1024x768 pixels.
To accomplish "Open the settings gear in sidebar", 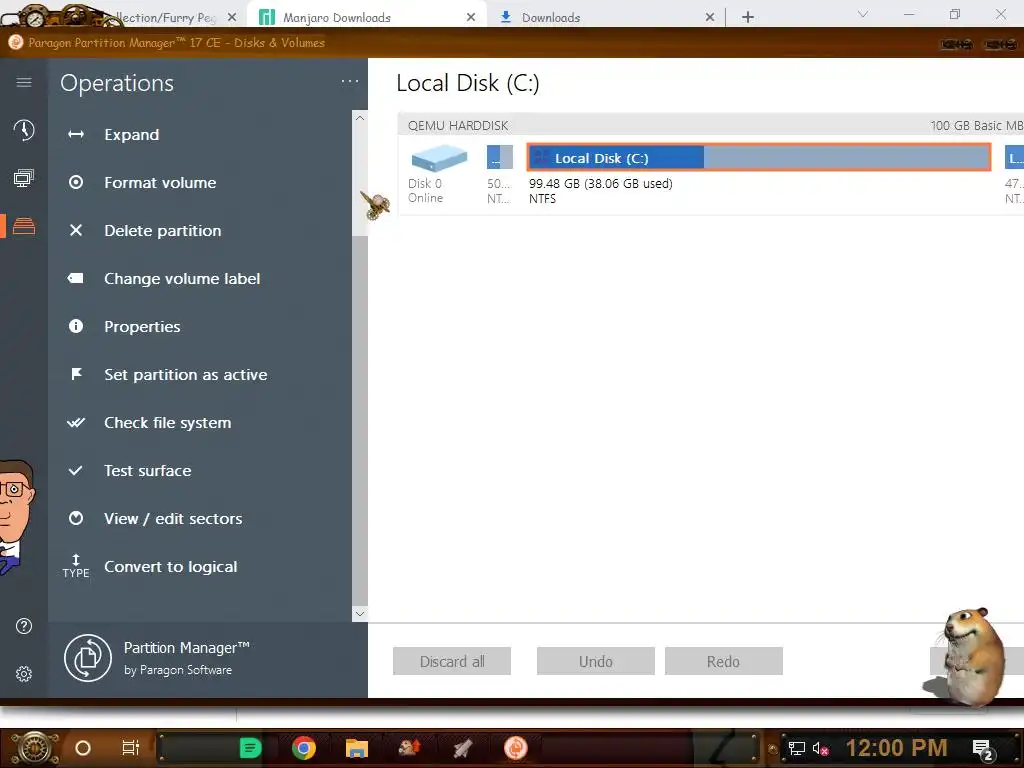I will (24, 674).
